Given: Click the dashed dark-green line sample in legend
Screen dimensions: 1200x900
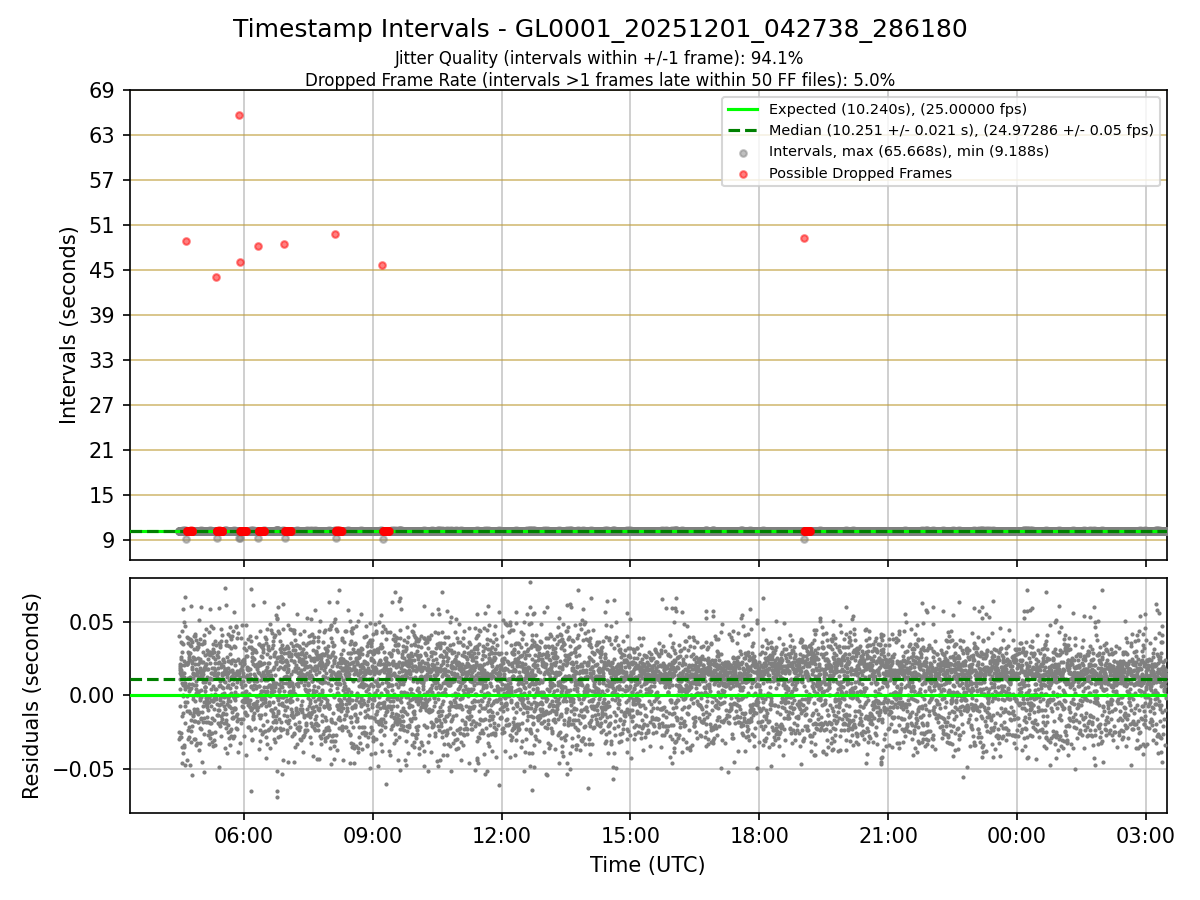Looking at the screenshot, I should pos(743,130).
